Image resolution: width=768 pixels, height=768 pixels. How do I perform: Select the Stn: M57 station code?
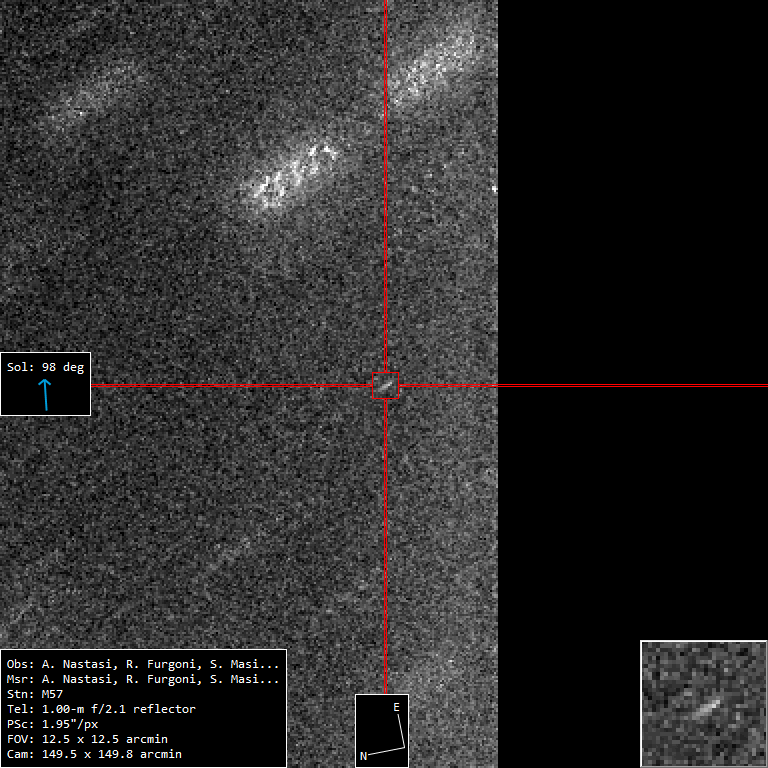34,694
